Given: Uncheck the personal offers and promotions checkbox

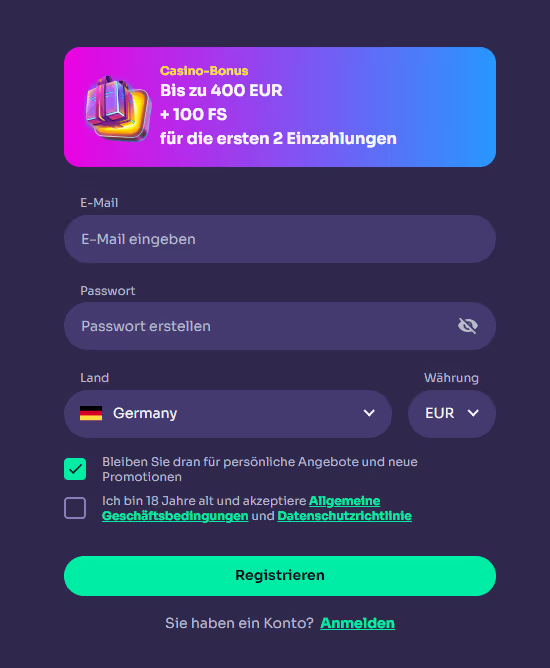Looking at the screenshot, I should [75, 469].
